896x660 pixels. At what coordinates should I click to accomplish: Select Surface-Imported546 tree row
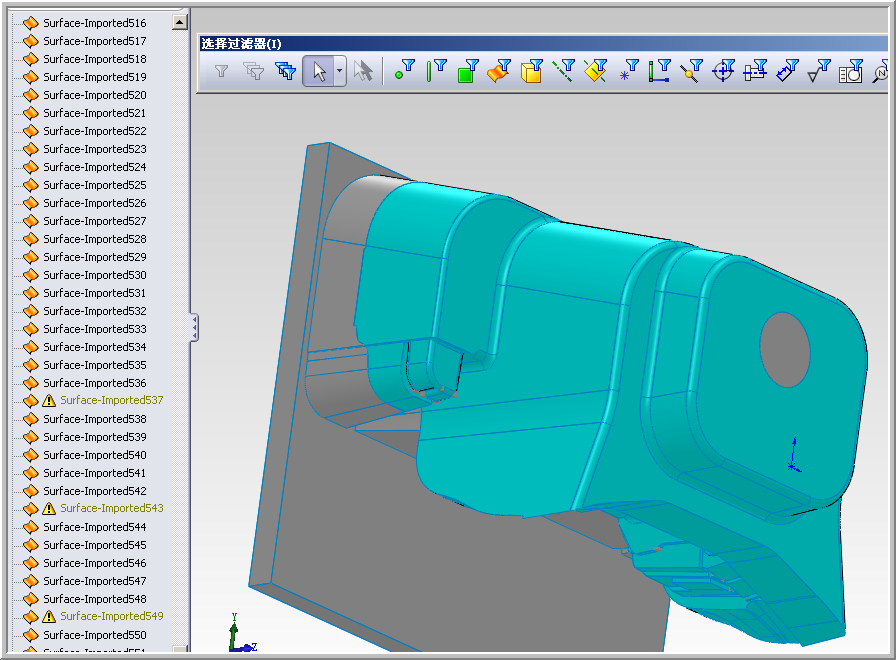click(95, 563)
